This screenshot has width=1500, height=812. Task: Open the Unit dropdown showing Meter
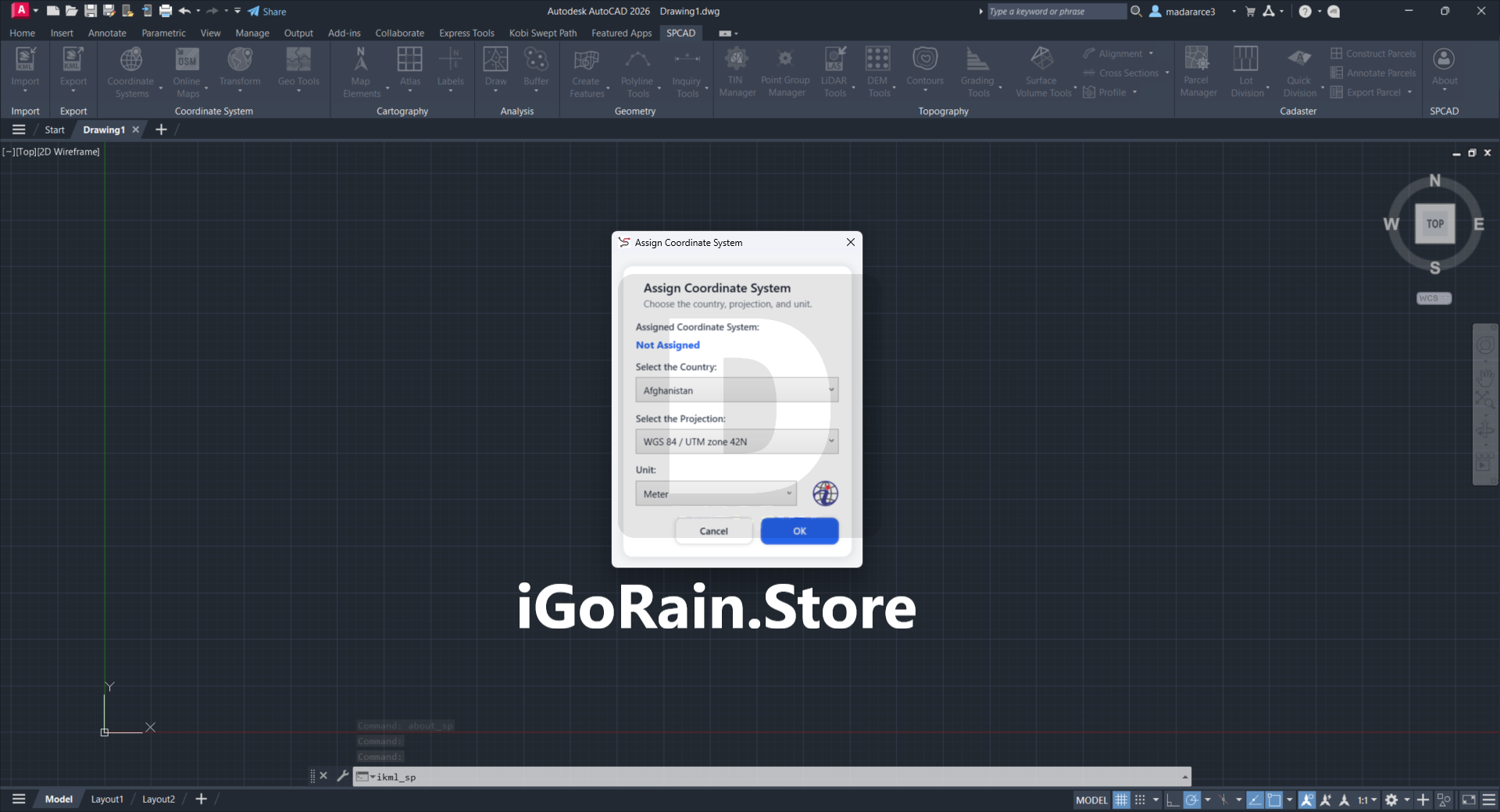[x=716, y=493]
